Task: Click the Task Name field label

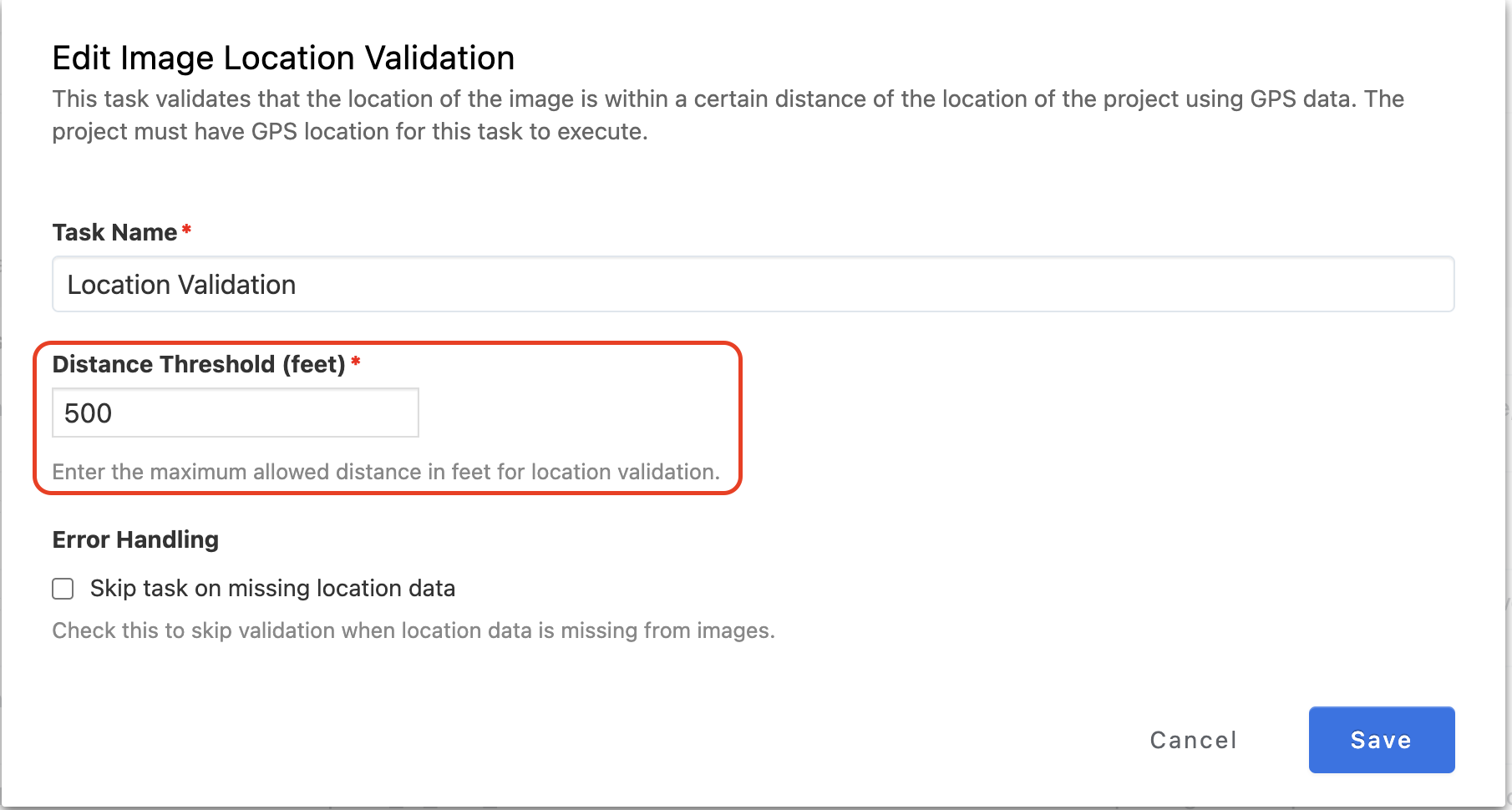Action: (x=114, y=232)
